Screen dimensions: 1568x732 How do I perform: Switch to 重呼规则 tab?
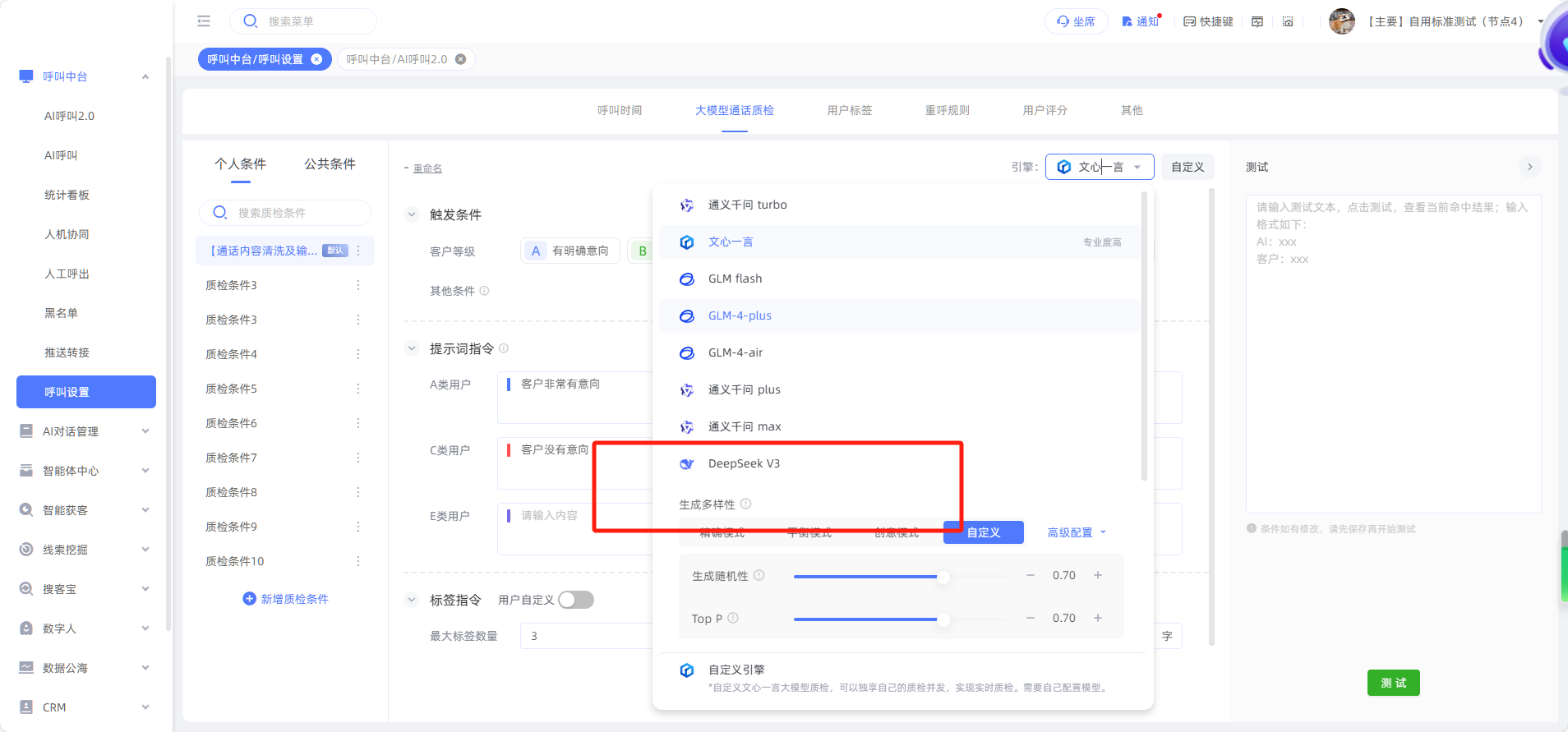[948, 110]
